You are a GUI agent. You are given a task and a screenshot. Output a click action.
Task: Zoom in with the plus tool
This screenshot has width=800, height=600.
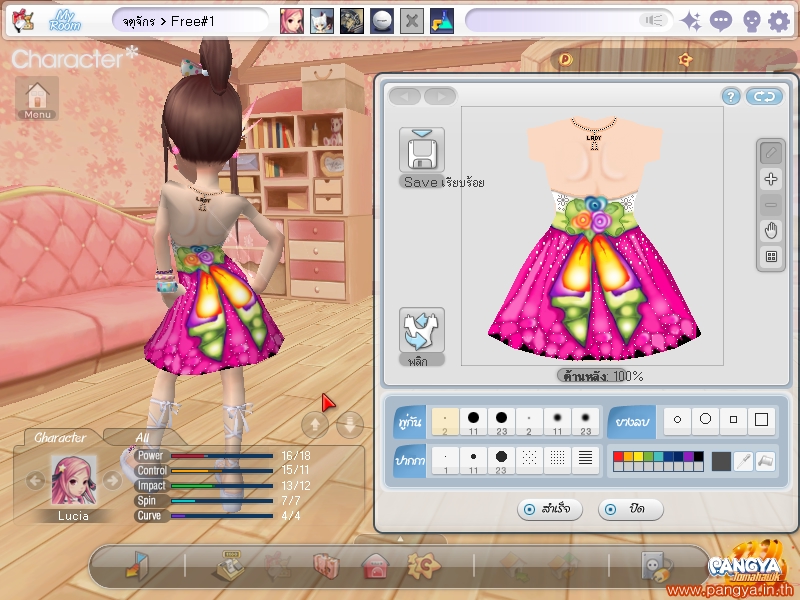[x=771, y=179]
